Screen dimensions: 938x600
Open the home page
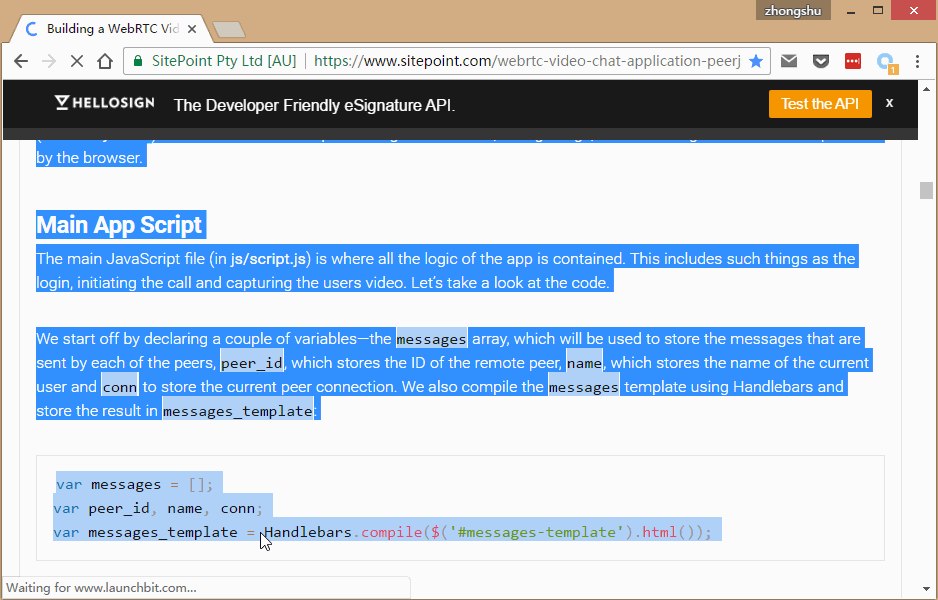[105, 61]
